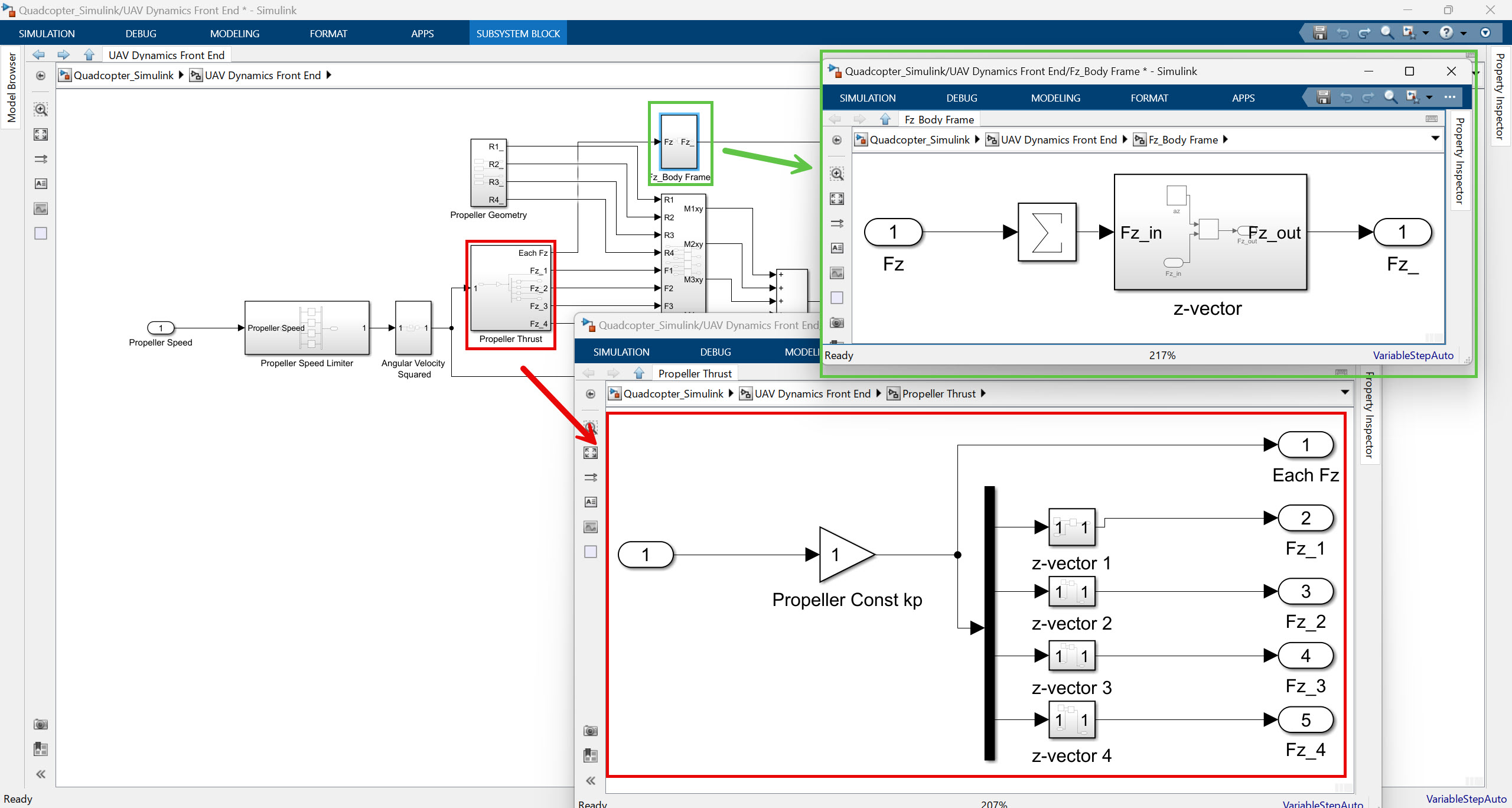Collapse the main toolstrip with circle arrow

coord(1485,33)
